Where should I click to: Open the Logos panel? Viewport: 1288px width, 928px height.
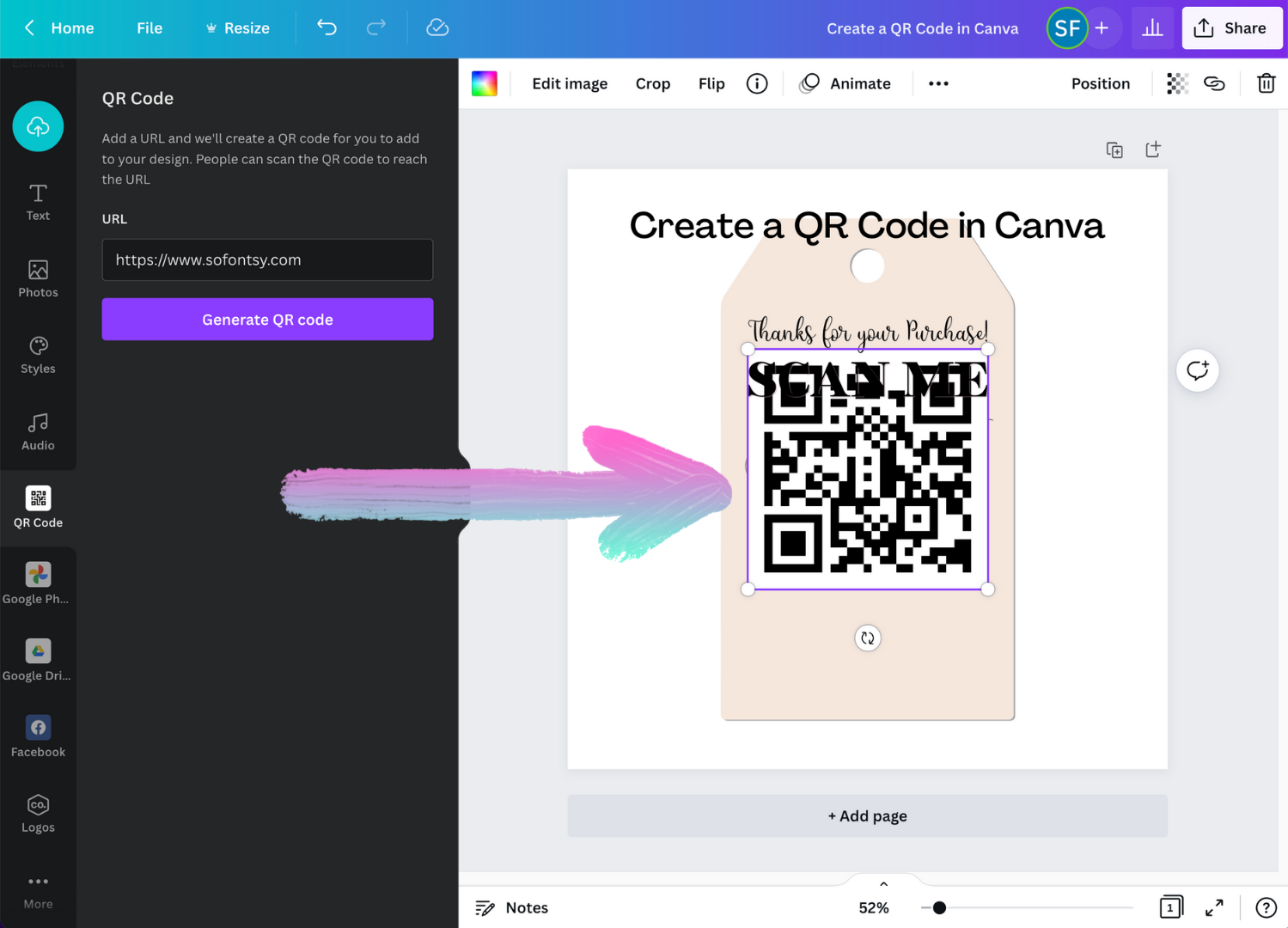click(x=38, y=813)
